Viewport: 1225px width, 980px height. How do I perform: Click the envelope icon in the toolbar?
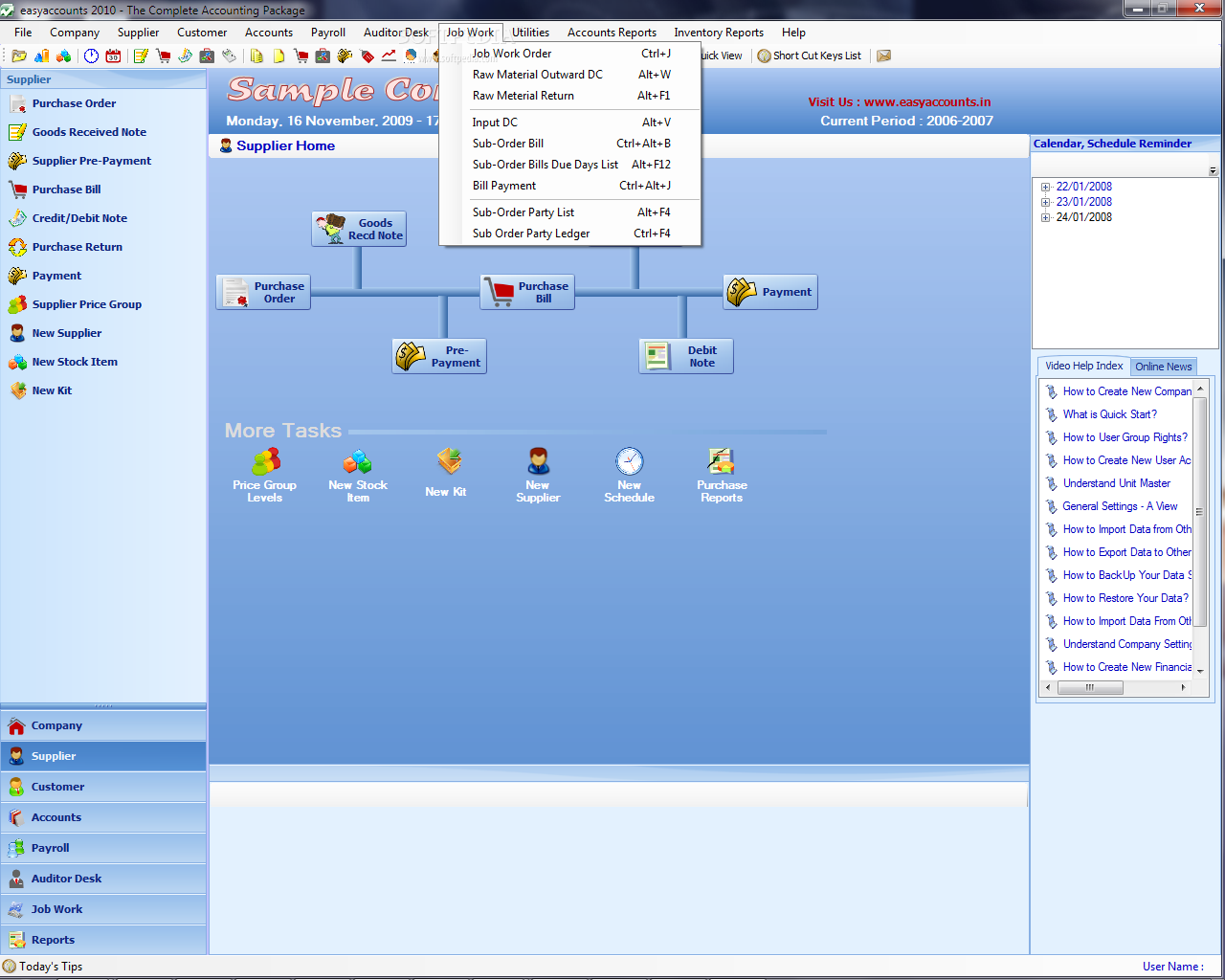884,56
